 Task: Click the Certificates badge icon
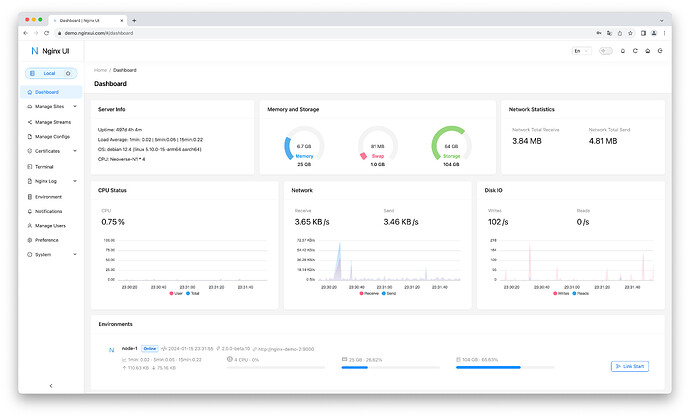[30, 151]
